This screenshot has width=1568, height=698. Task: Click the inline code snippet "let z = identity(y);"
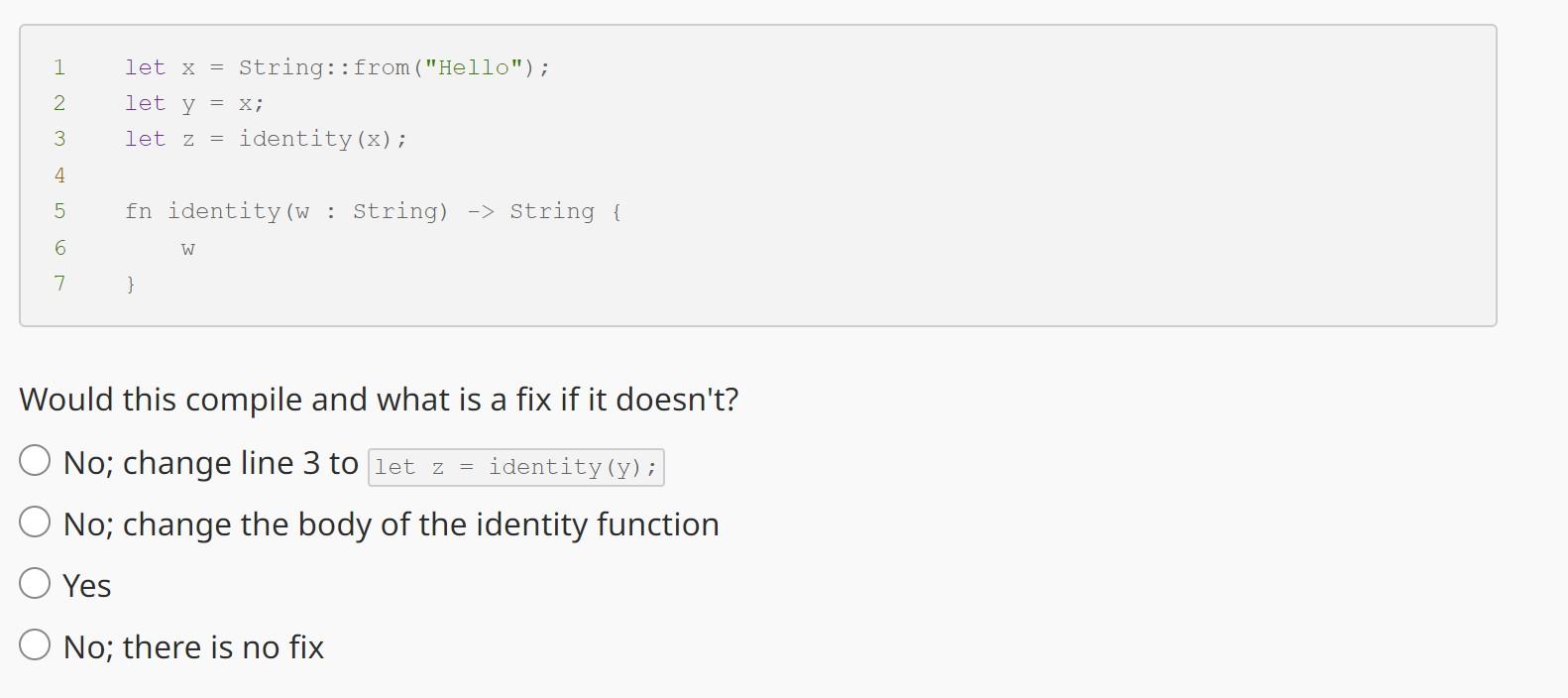[515, 466]
